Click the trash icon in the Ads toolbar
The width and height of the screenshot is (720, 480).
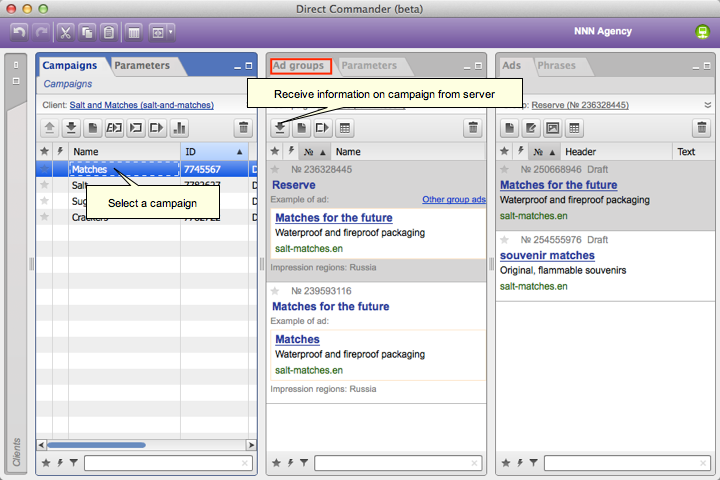(x=702, y=128)
